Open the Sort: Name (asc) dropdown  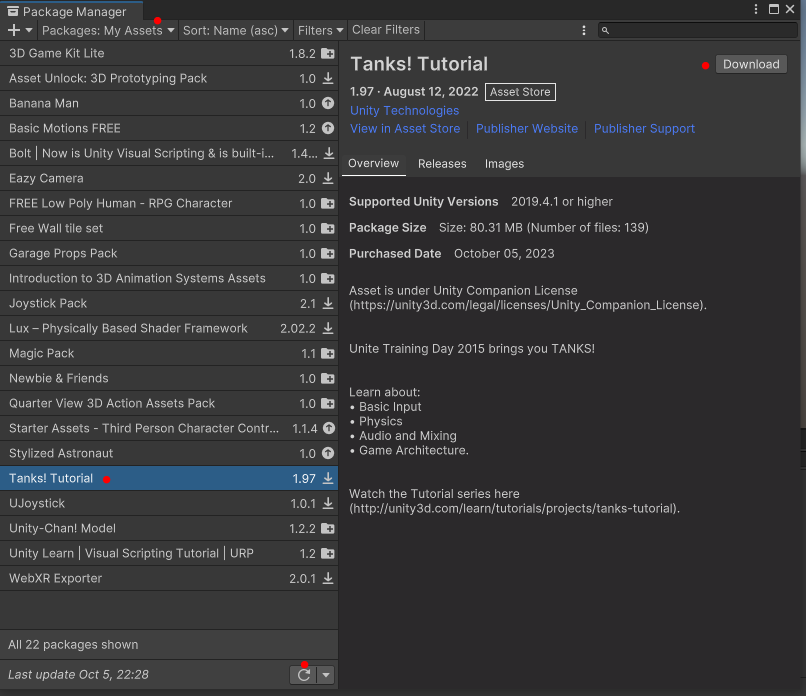[x=235, y=30]
